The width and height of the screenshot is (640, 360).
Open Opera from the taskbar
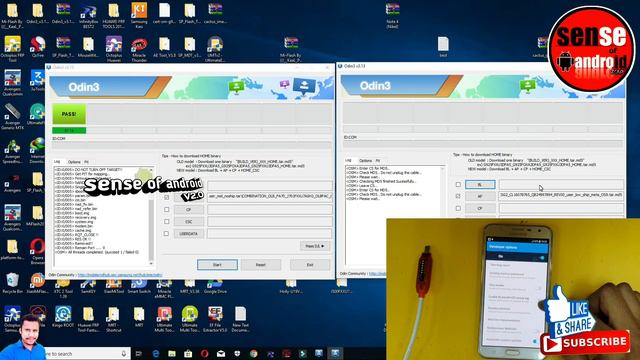tap(204, 353)
